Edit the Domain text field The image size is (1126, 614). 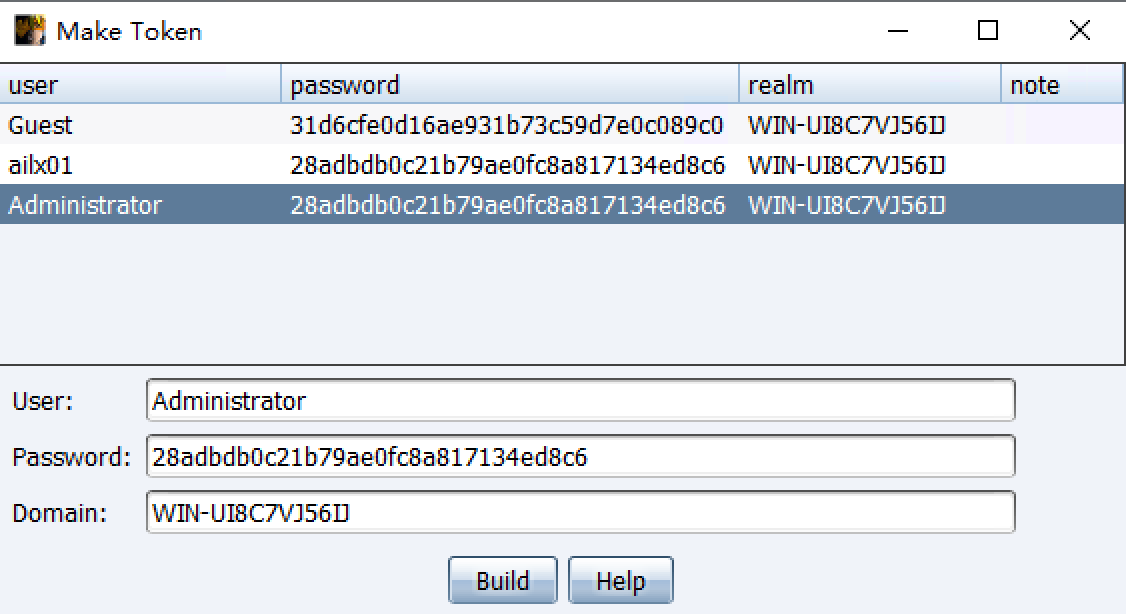580,513
